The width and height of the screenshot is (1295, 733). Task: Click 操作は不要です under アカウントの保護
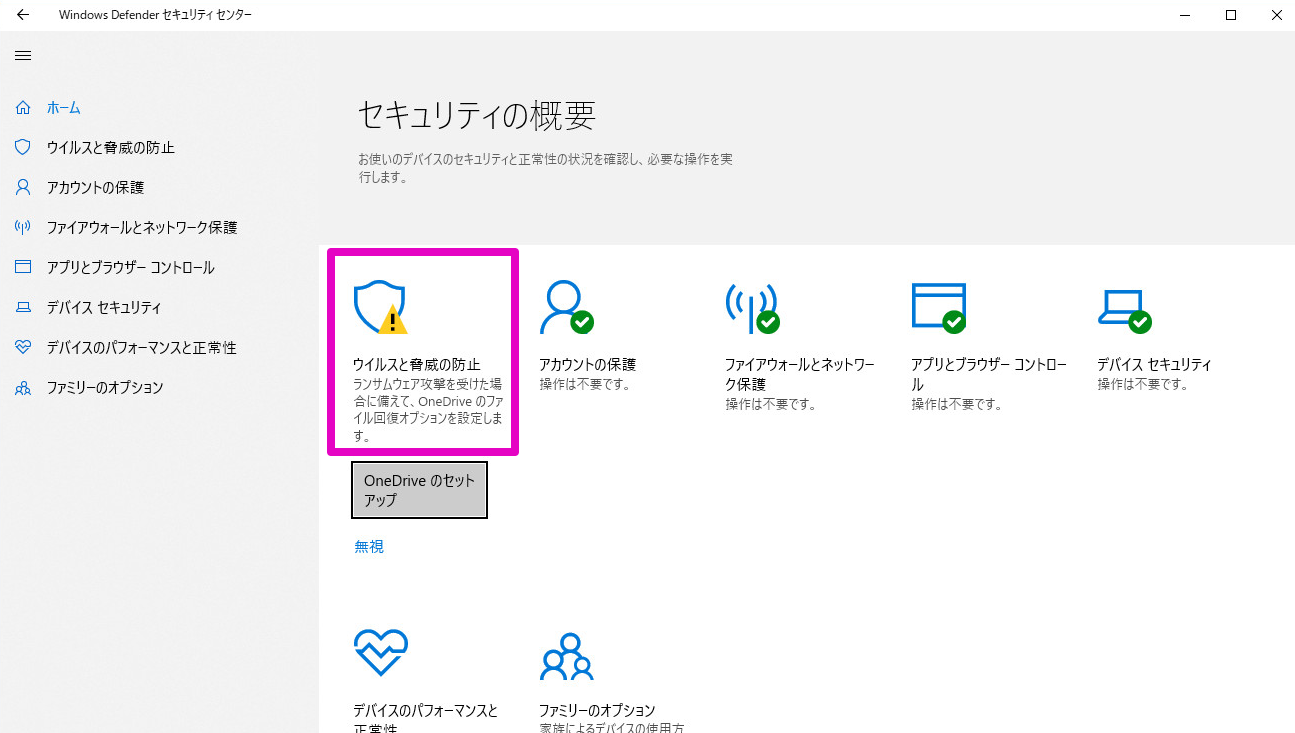click(585, 384)
